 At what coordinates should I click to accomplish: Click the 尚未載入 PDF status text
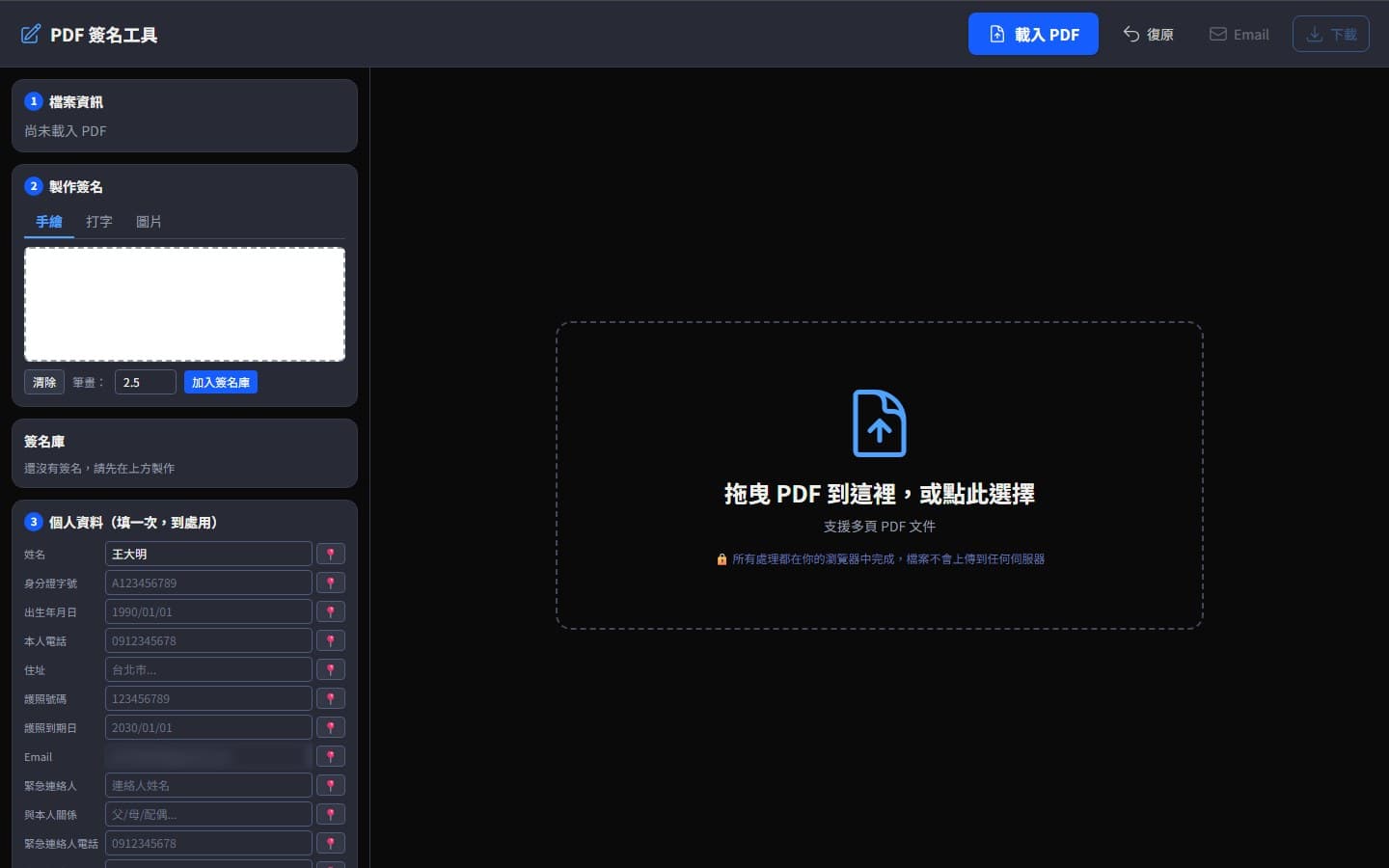66,131
